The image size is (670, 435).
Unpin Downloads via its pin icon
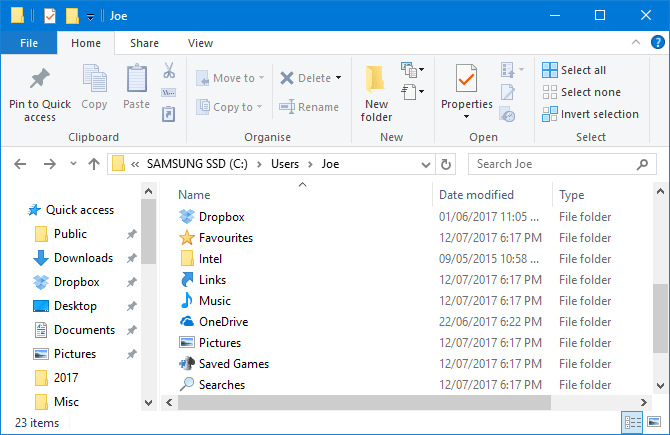pos(132,258)
